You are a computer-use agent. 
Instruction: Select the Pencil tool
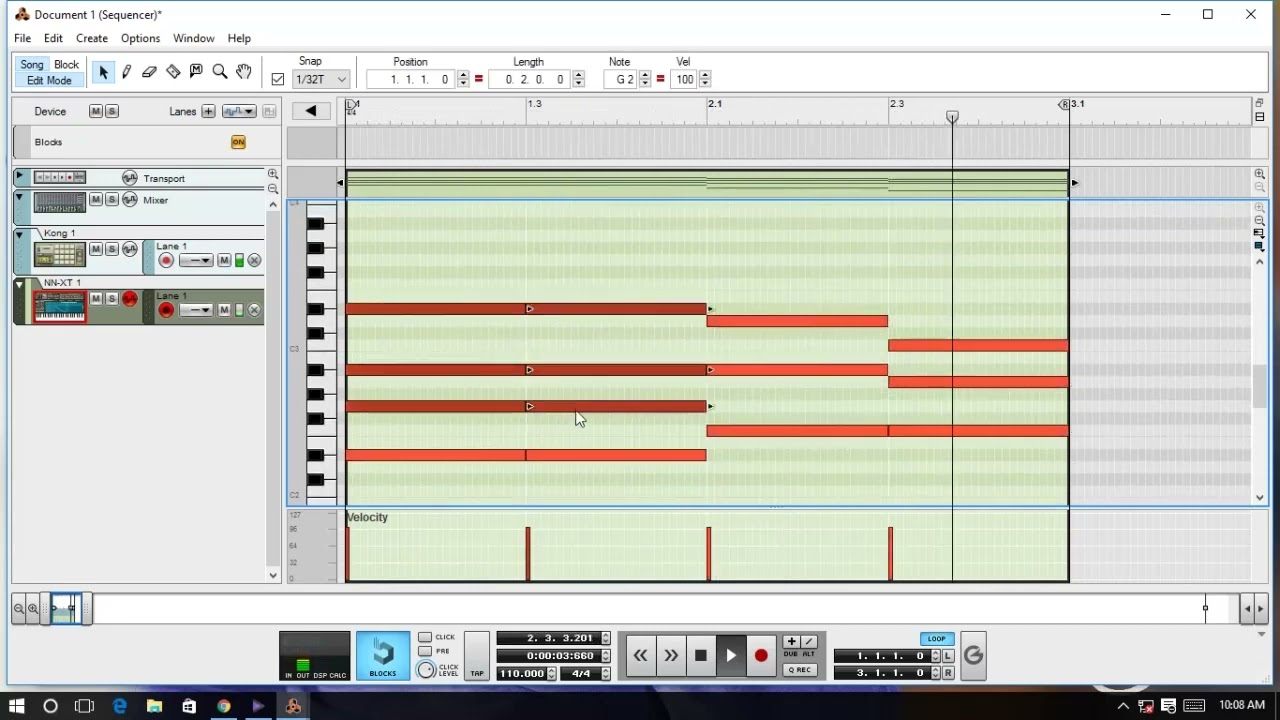[x=126, y=72]
